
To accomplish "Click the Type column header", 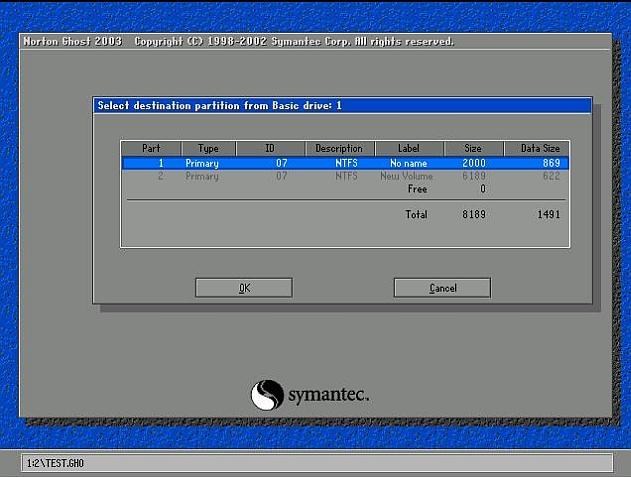I will tap(208, 149).
